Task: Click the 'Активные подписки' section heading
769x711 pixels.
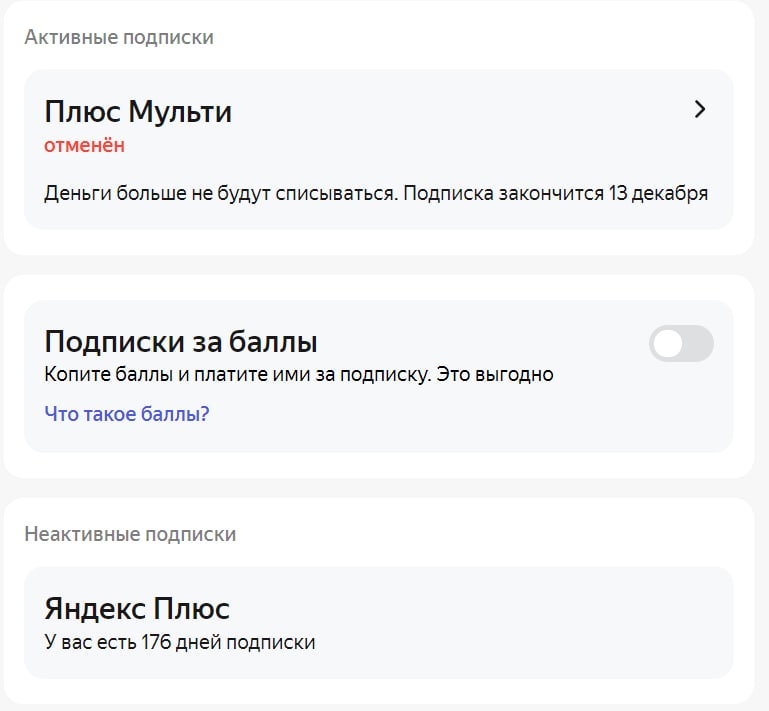Action: tap(119, 38)
